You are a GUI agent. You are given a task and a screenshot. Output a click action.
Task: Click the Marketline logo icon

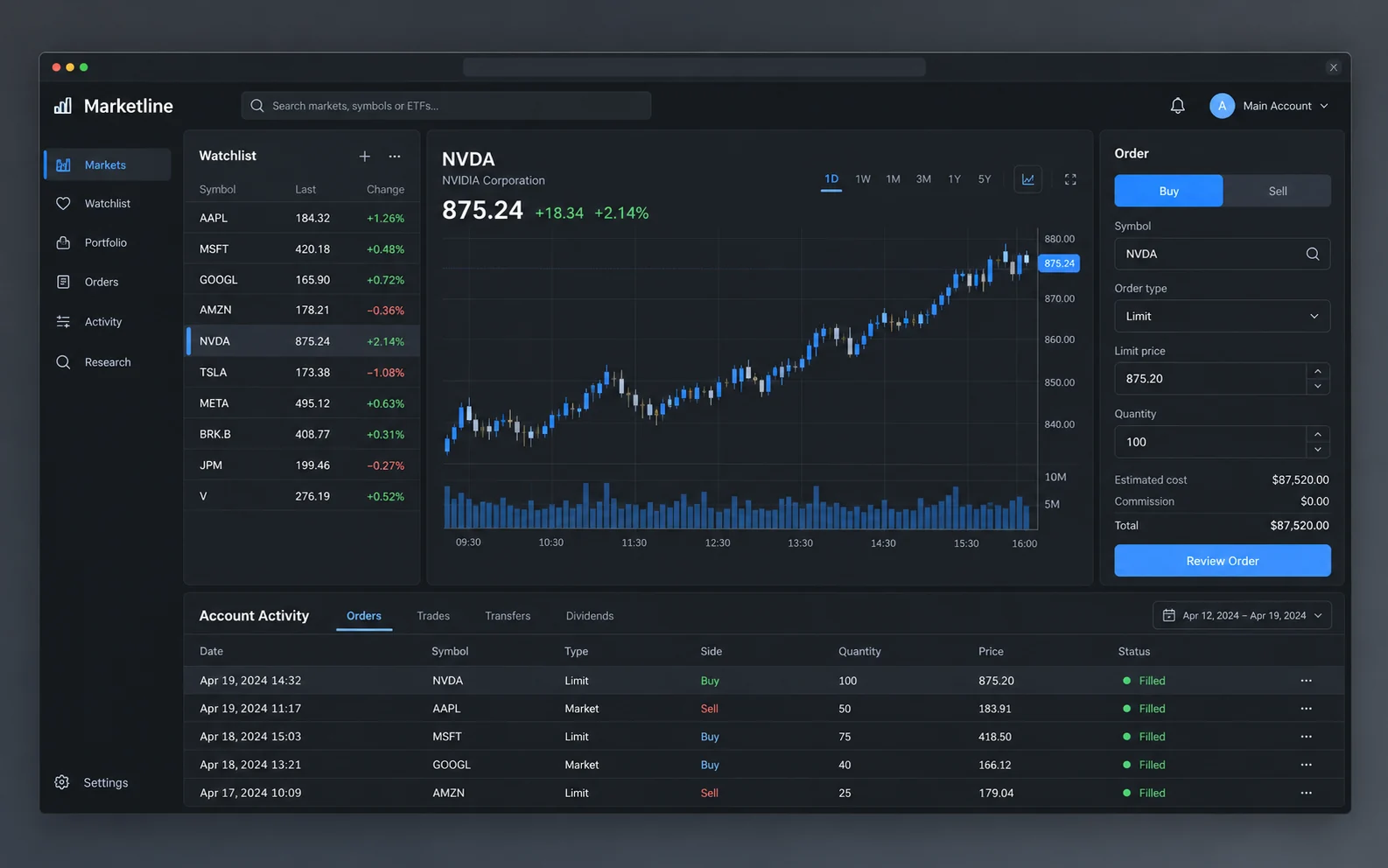pyautogui.click(x=63, y=106)
